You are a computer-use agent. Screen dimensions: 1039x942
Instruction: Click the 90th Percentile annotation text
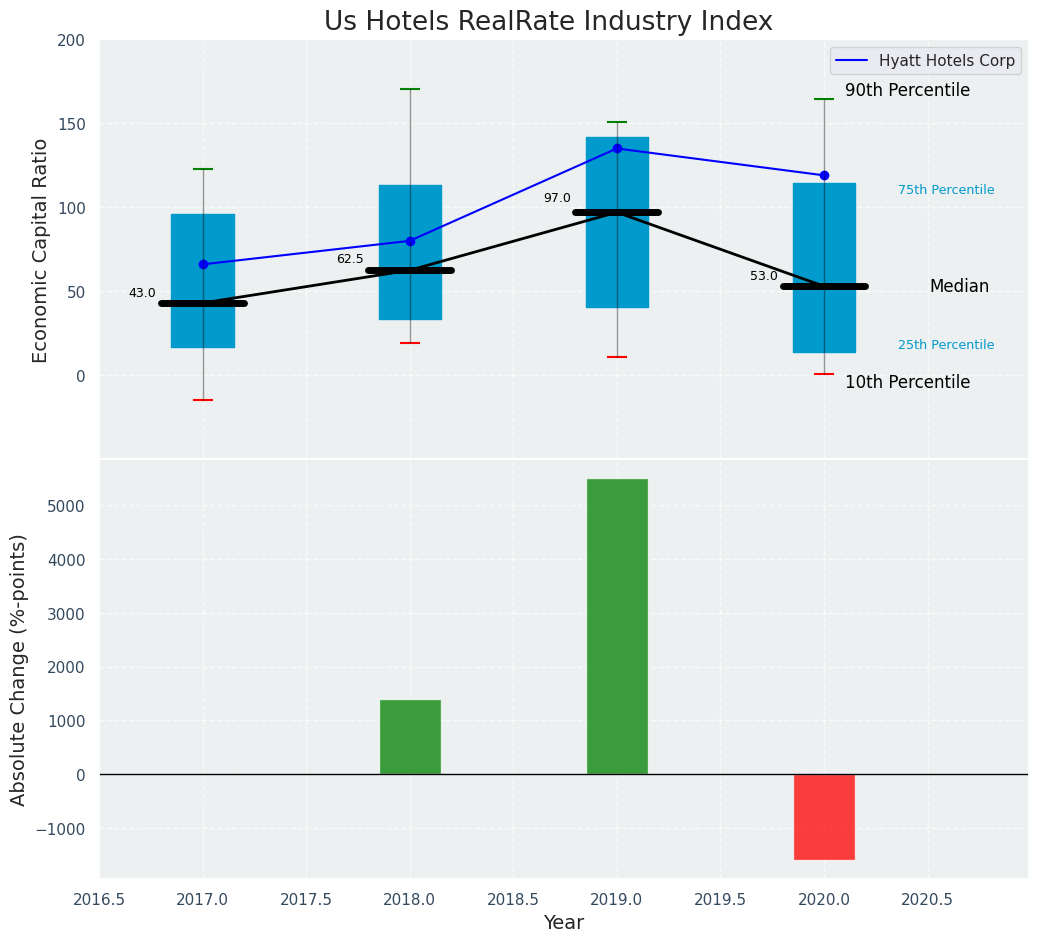tap(907, 90)
